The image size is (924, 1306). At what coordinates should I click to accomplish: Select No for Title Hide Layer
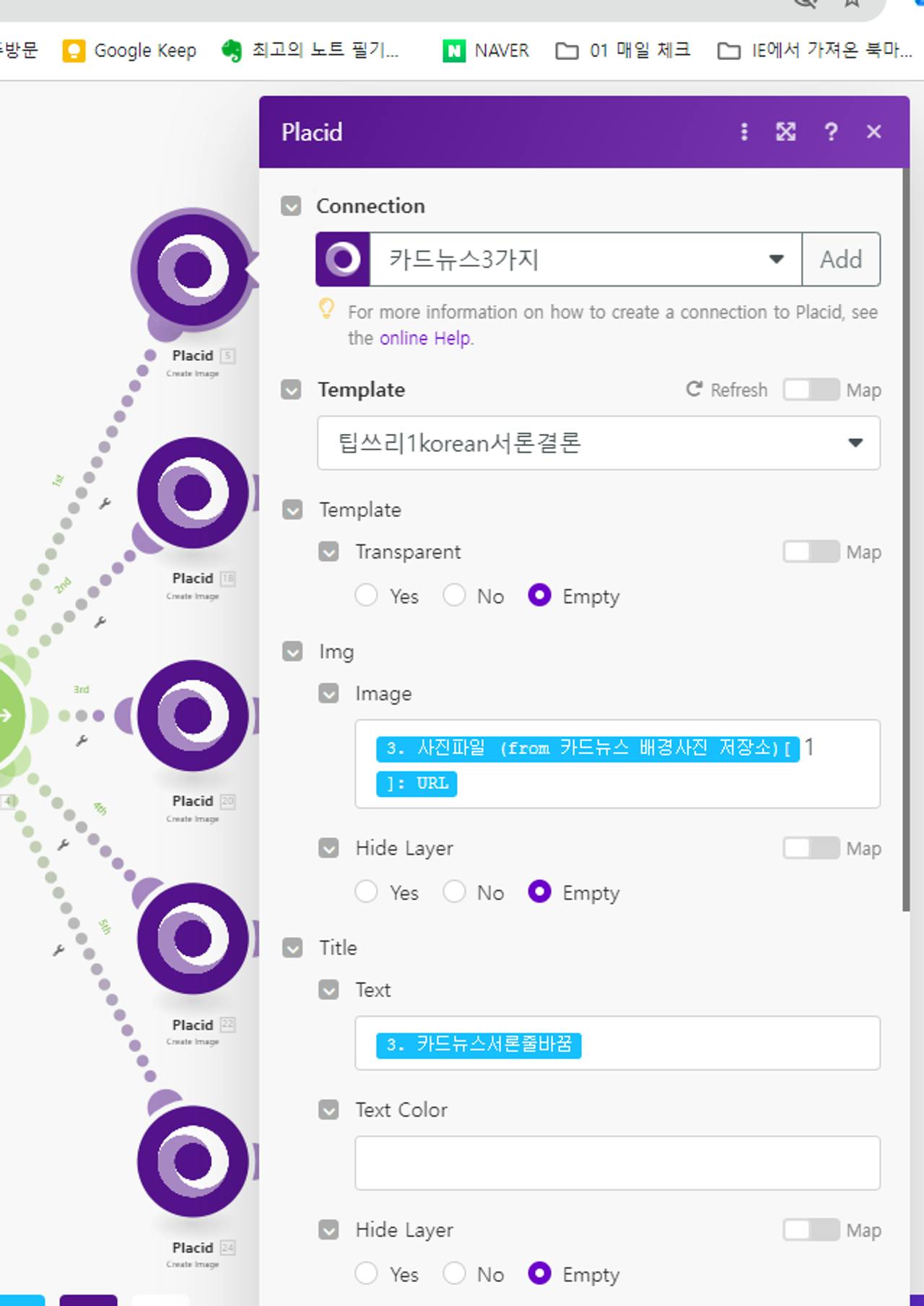(x=454, y=1274)
